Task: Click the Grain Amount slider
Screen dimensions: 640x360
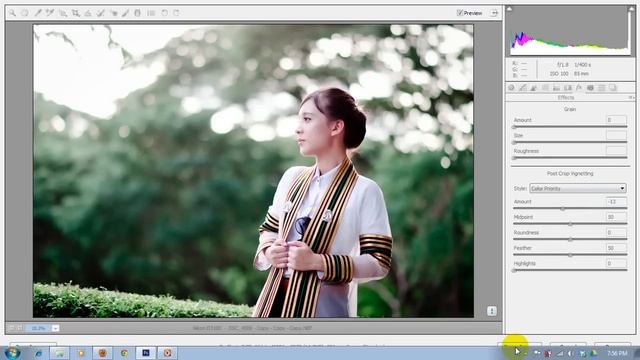Action: coord(570,127)
